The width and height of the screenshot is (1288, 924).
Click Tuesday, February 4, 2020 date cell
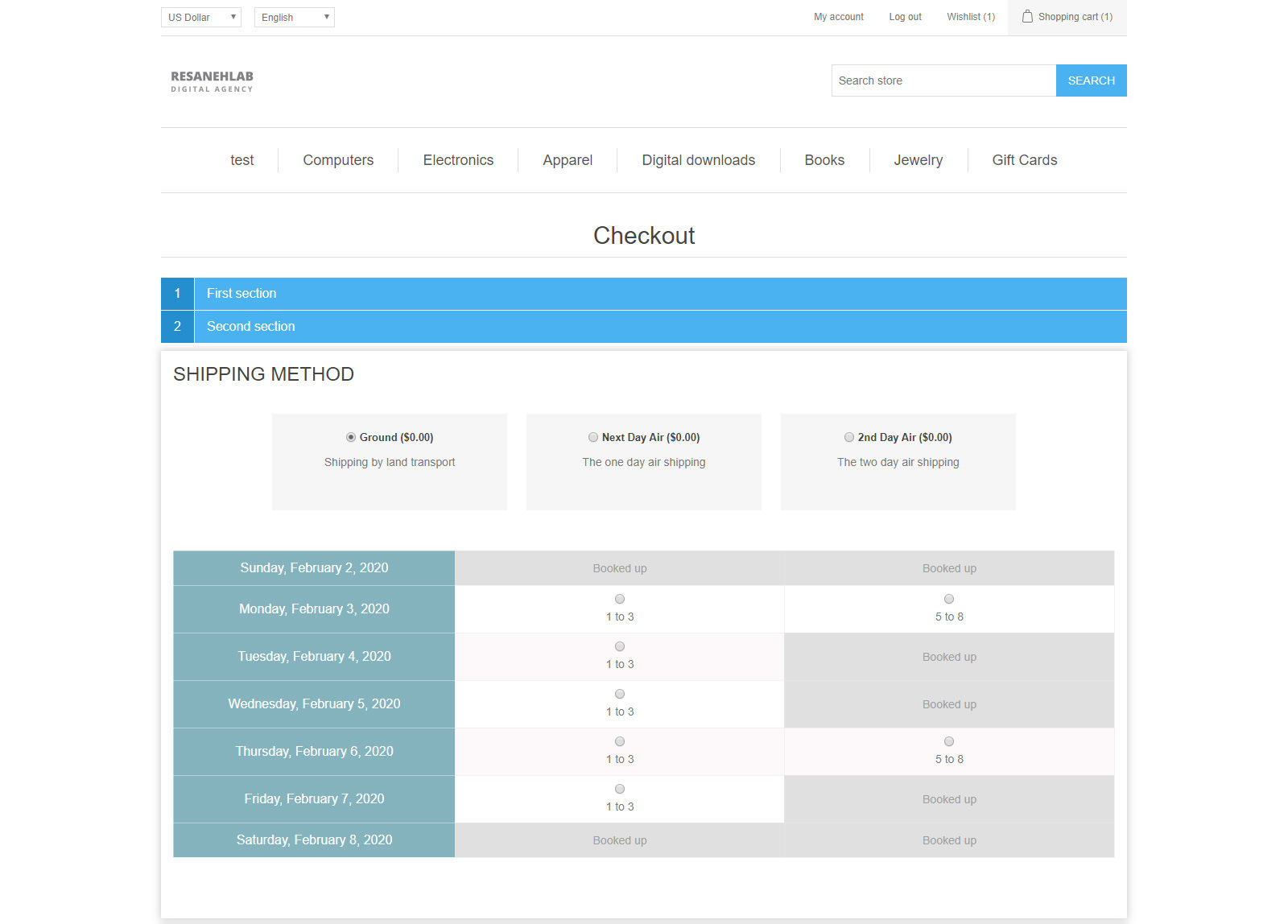[314, 657]
